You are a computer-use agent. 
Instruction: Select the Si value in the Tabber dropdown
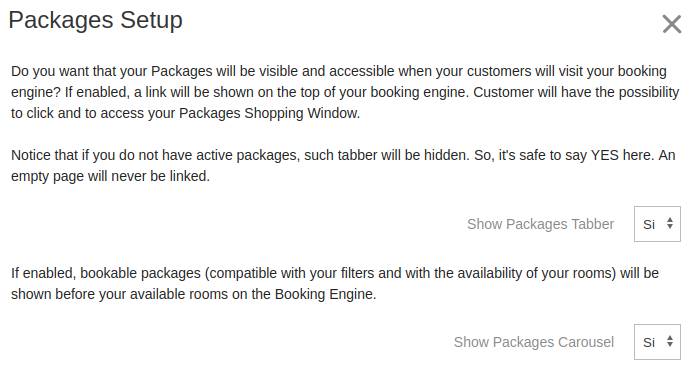tap(649, 224)
